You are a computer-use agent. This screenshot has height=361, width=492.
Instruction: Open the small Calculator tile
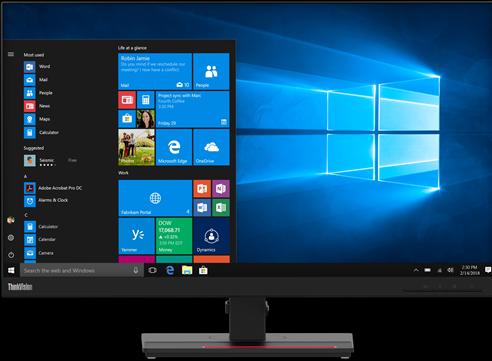coord(146,100)
